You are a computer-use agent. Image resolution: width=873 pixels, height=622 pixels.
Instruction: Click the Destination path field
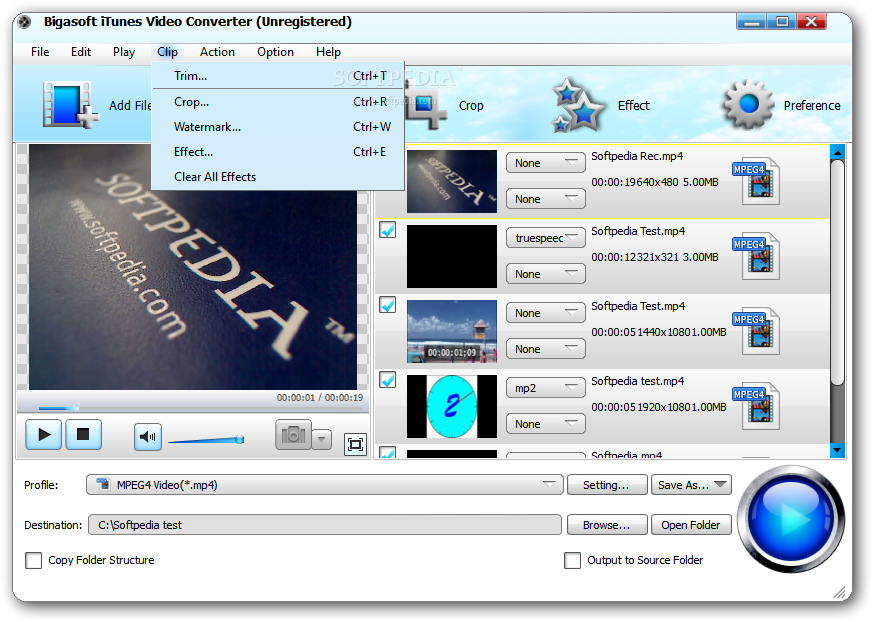325,525
